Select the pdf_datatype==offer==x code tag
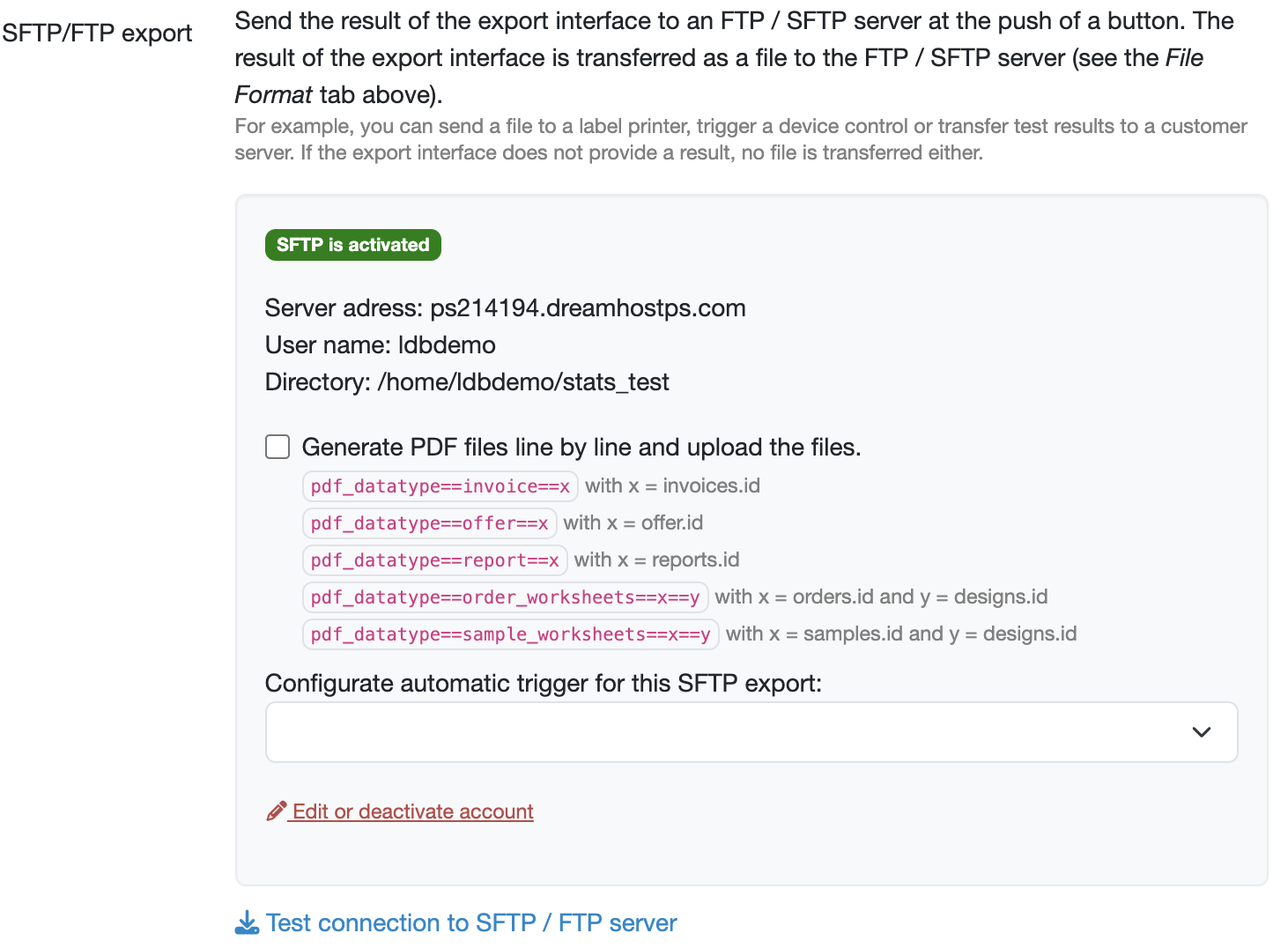 [x=429, y=523]
